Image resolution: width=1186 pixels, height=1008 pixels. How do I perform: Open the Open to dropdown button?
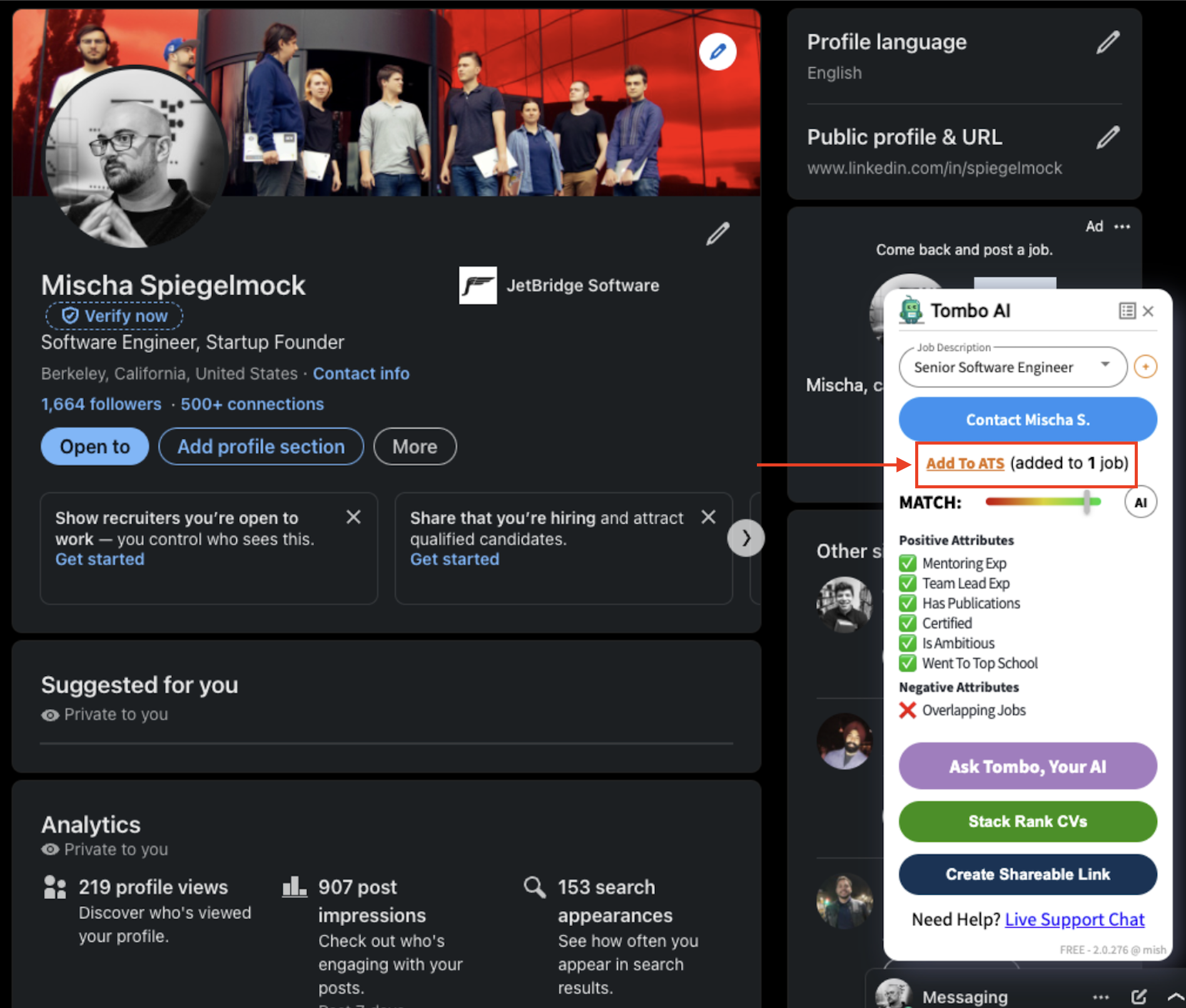[x=94, y=446]
